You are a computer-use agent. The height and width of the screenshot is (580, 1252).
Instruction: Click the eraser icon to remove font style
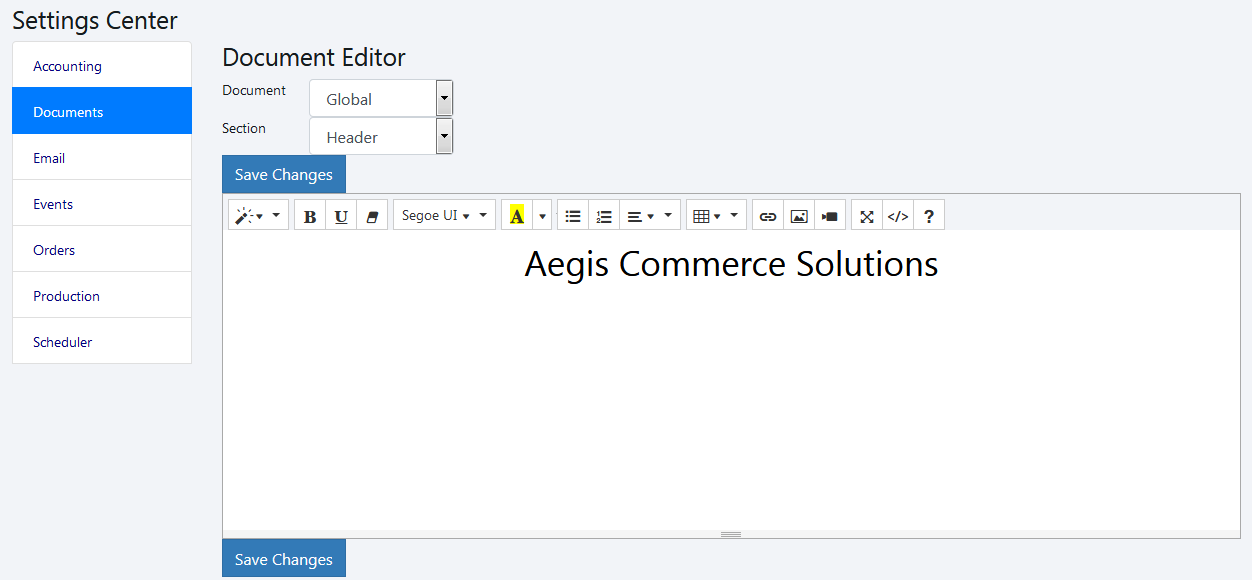tap(372, 216)
